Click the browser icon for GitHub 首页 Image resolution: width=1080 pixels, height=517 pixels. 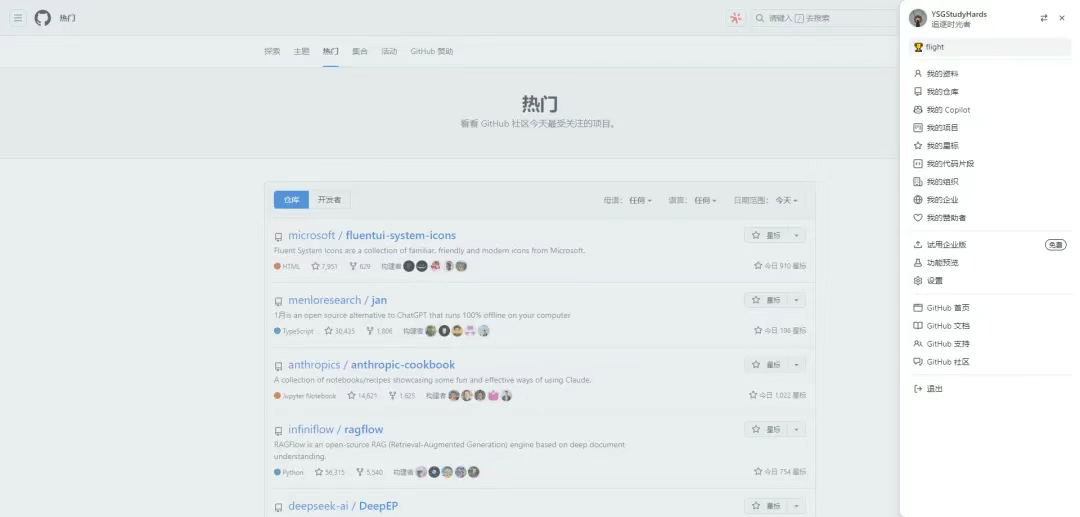(x=917, y=308)
